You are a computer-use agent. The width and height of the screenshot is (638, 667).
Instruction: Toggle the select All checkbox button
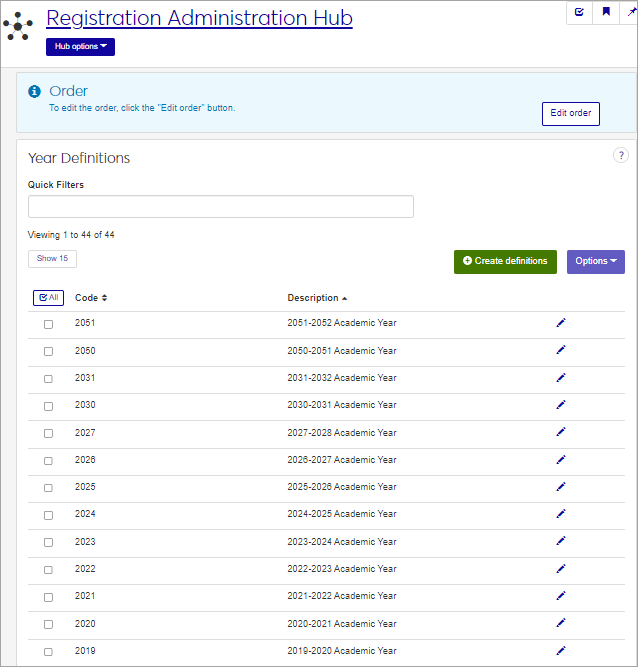tap(47, 298)
